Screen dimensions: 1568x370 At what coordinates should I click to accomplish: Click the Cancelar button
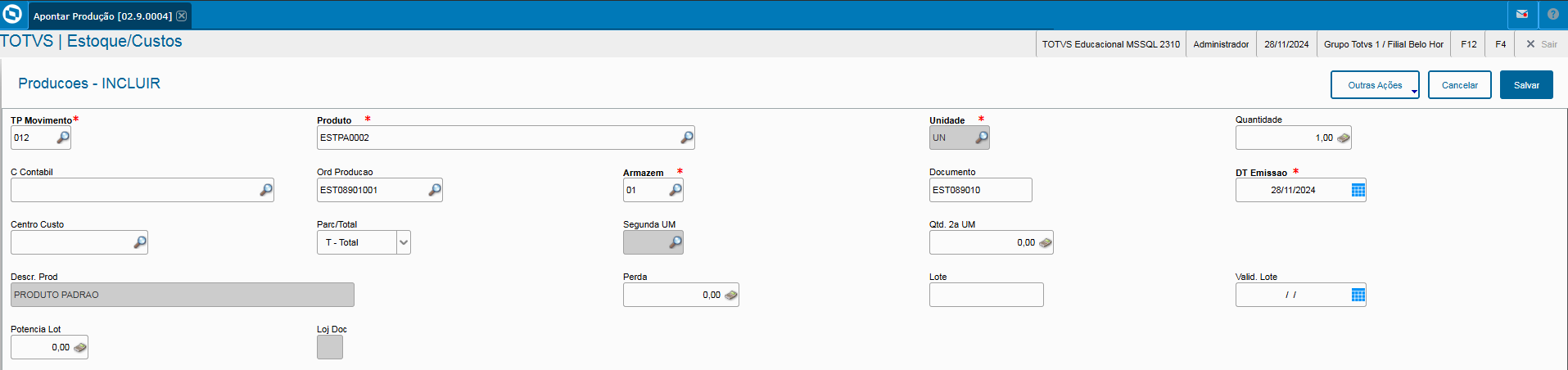(x=1459, y=85)
